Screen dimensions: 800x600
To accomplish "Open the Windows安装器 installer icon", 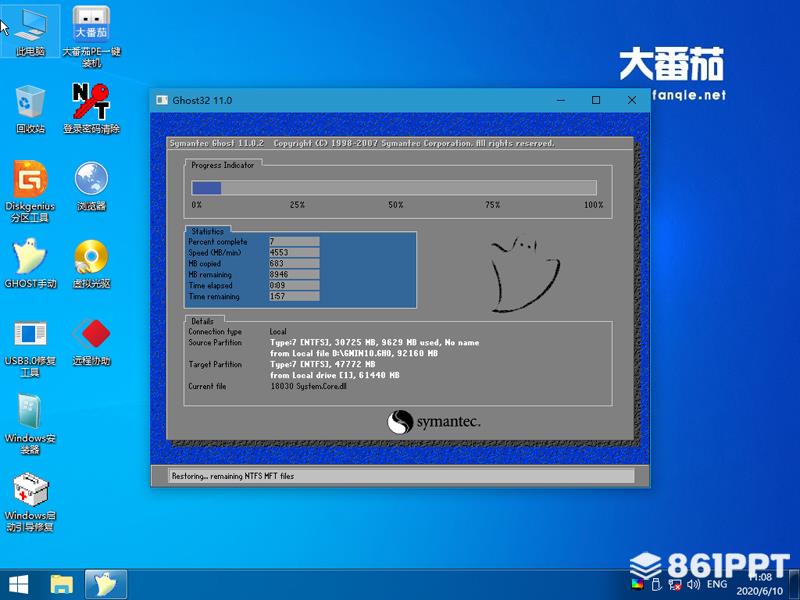I will coord(30,423).
